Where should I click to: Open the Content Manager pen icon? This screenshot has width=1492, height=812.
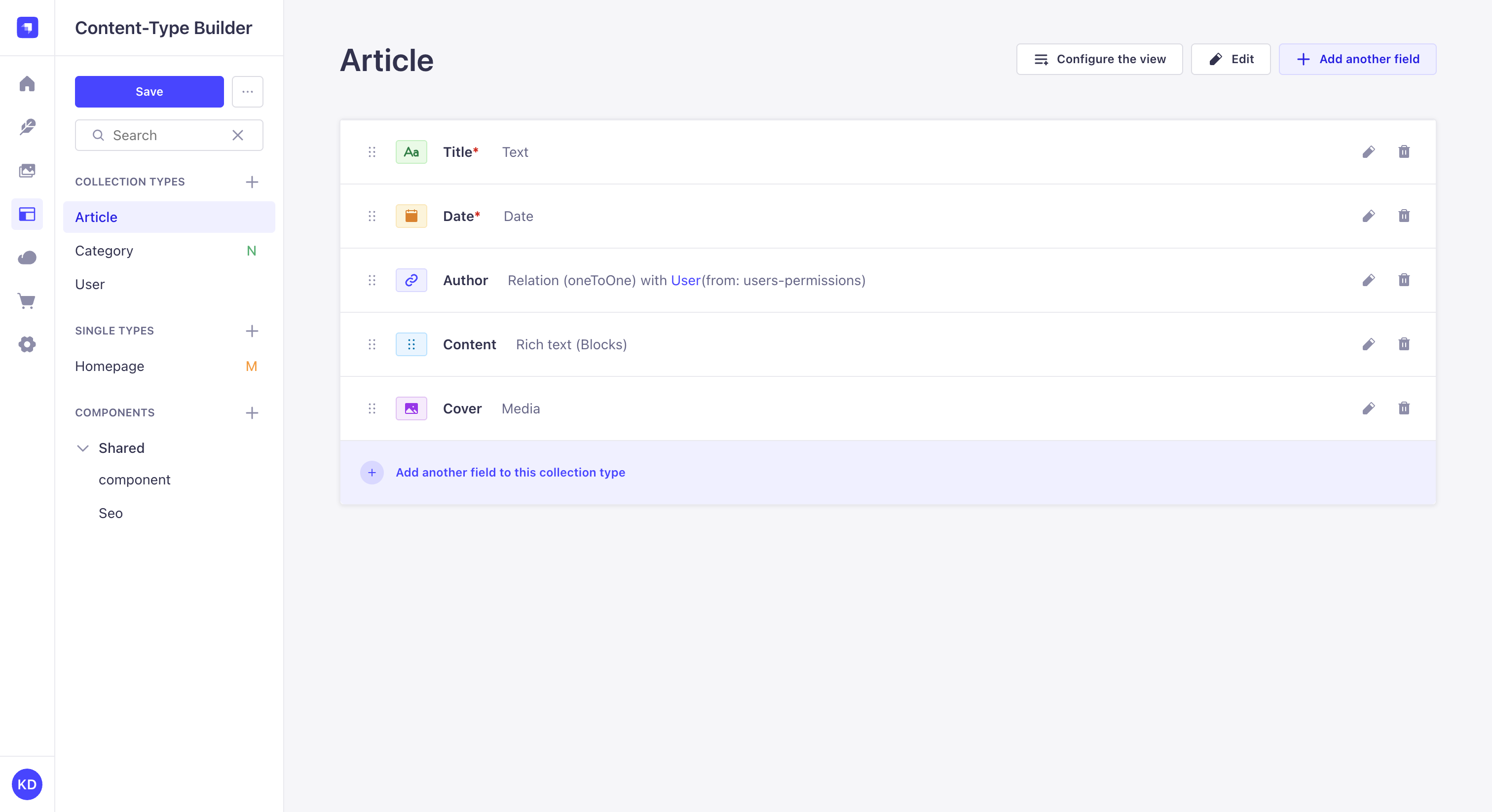(27, 127)
